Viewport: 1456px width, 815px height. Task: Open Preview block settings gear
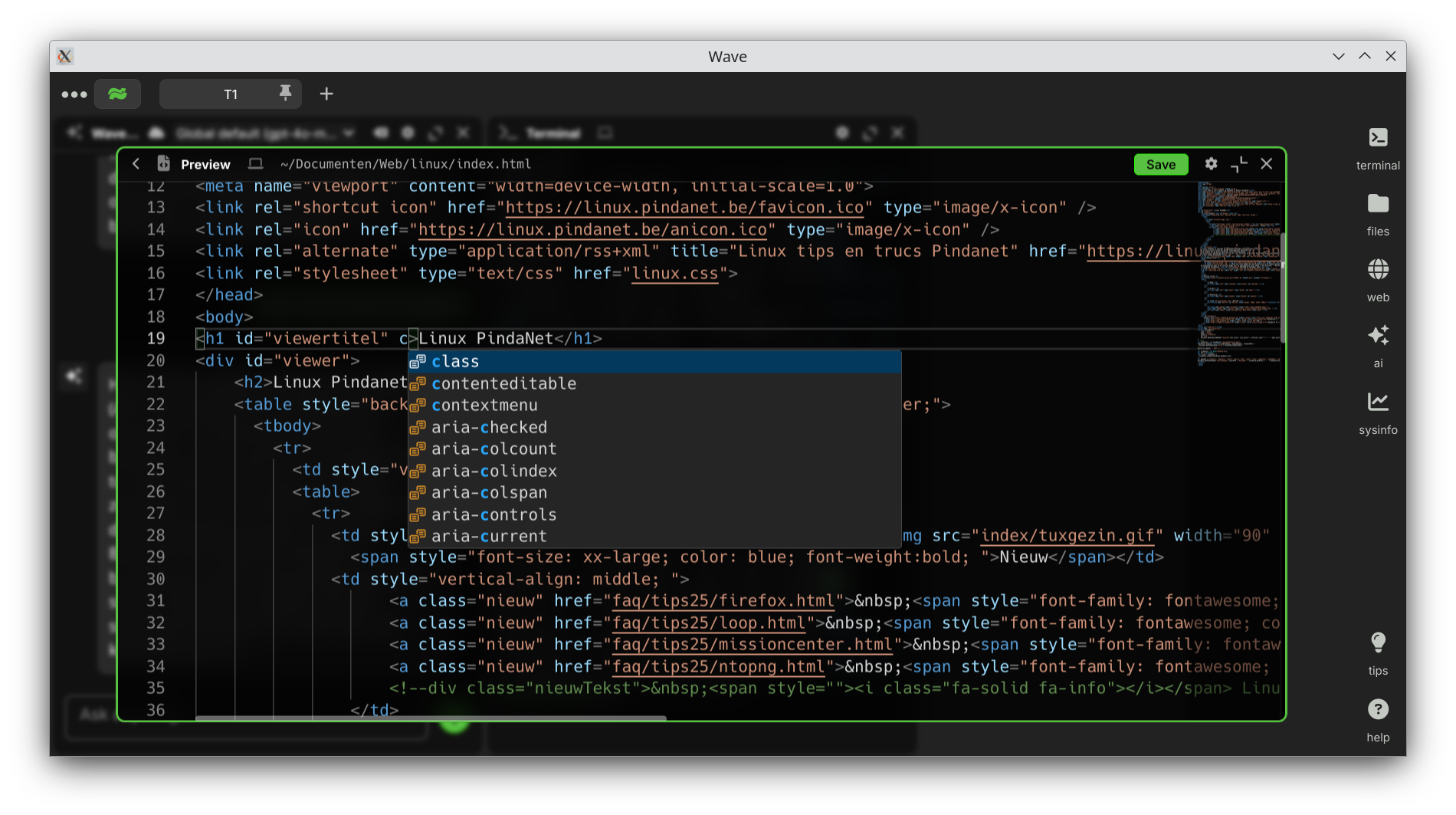1211,164
